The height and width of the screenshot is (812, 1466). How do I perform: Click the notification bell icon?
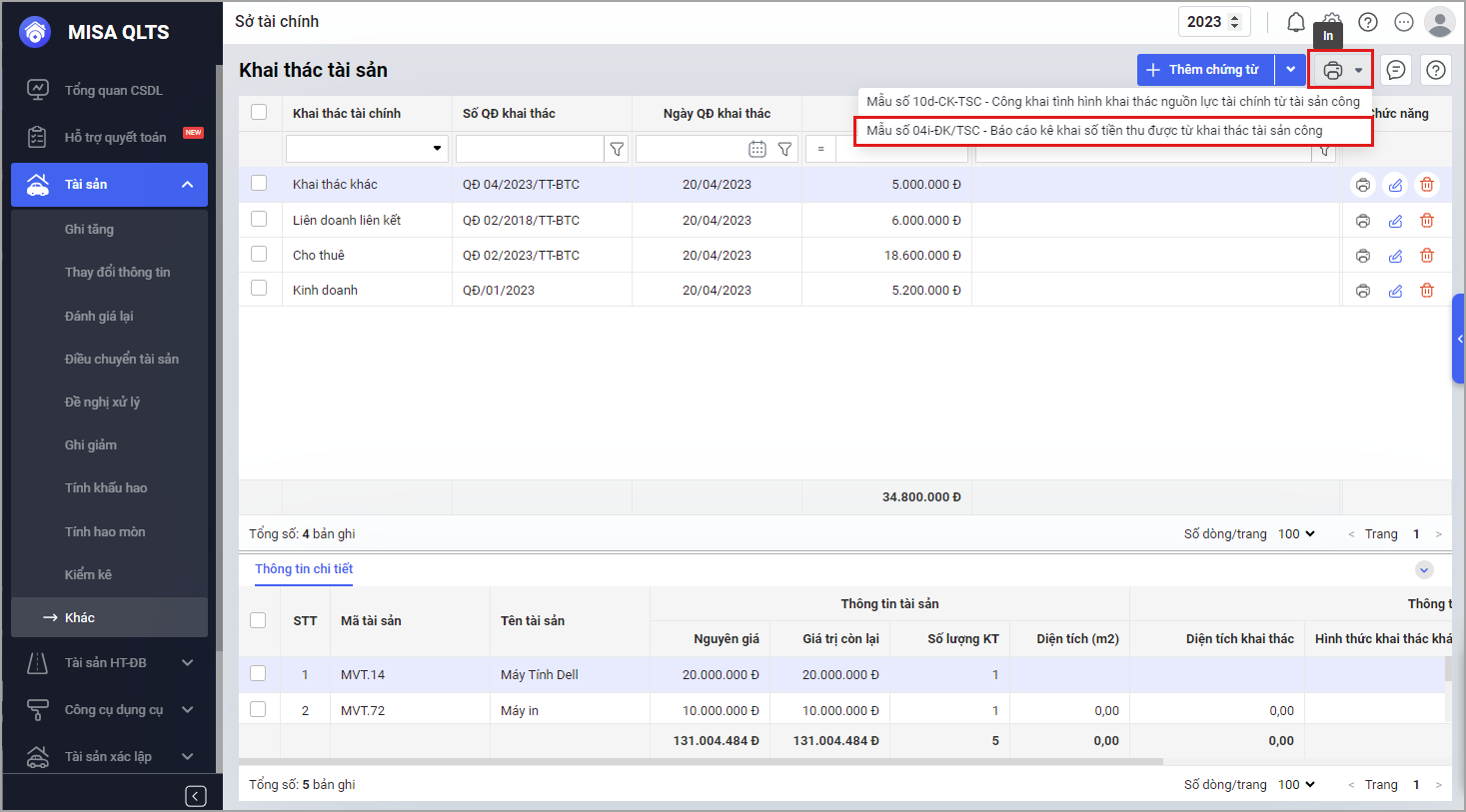click(1295, 22)
